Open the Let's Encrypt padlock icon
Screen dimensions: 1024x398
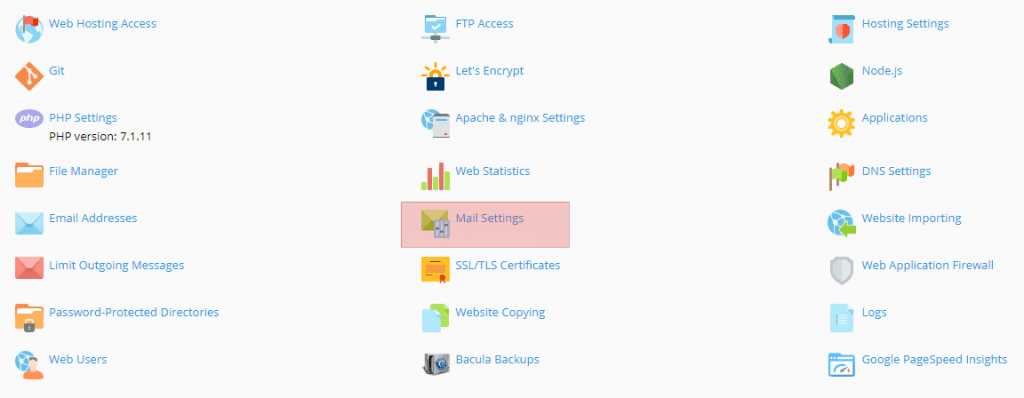(435, 76)
